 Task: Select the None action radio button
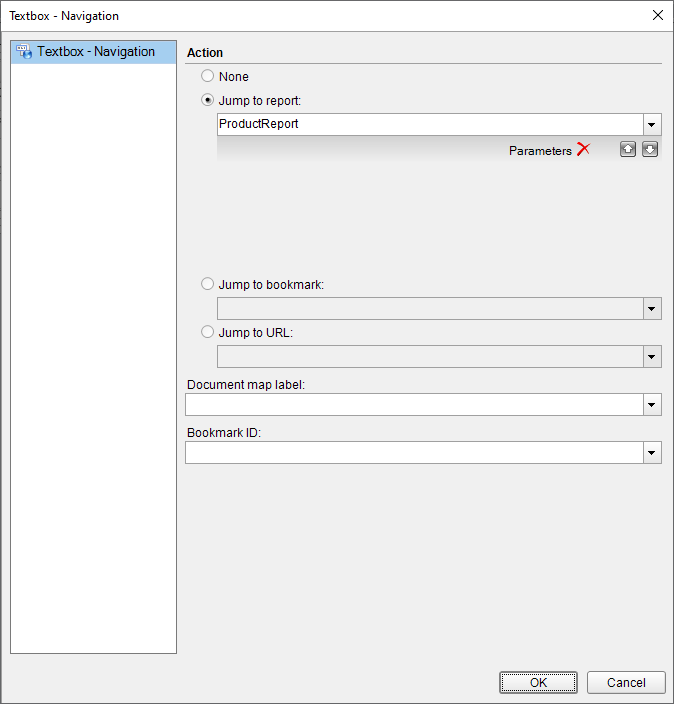point(207,76)
